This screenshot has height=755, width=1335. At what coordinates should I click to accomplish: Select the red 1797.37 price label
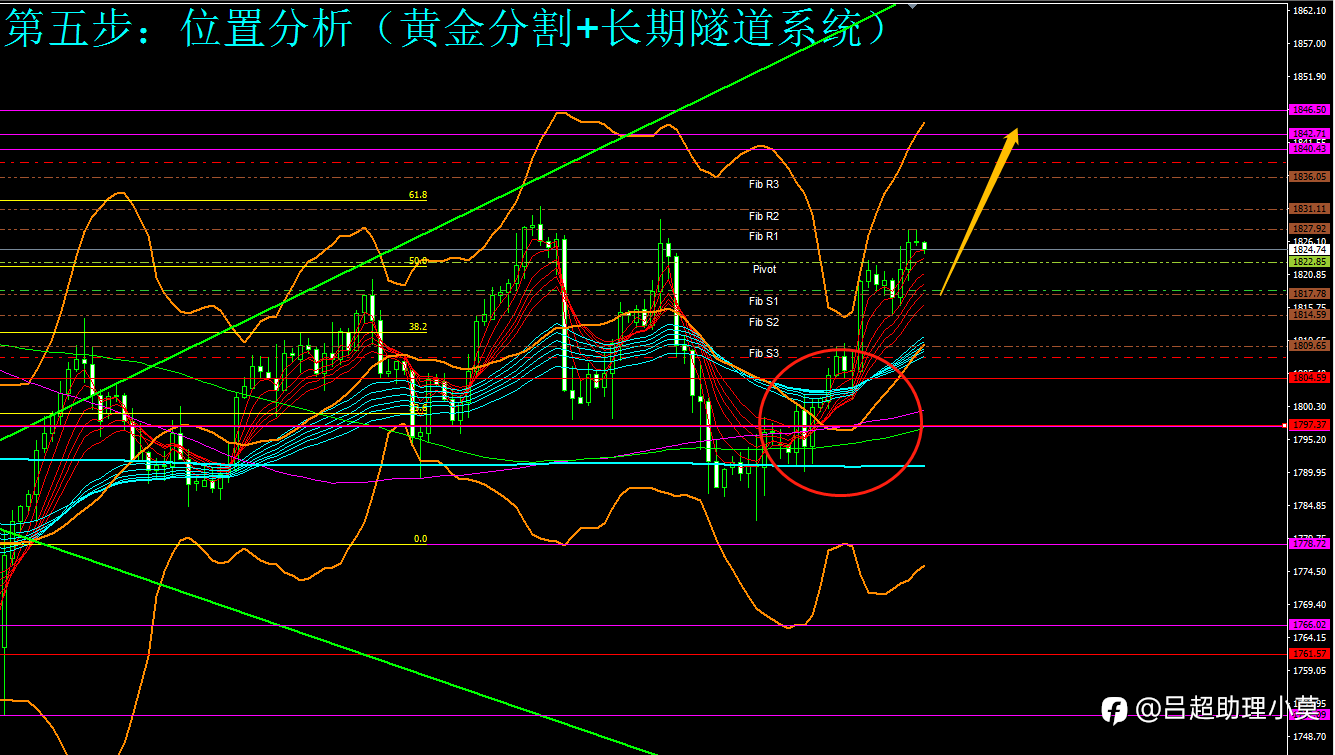point(1309,425)
